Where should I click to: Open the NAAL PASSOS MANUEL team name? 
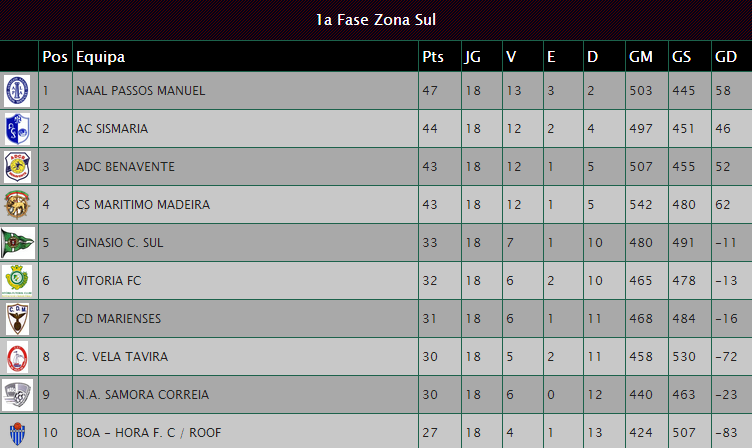point(141,91)
